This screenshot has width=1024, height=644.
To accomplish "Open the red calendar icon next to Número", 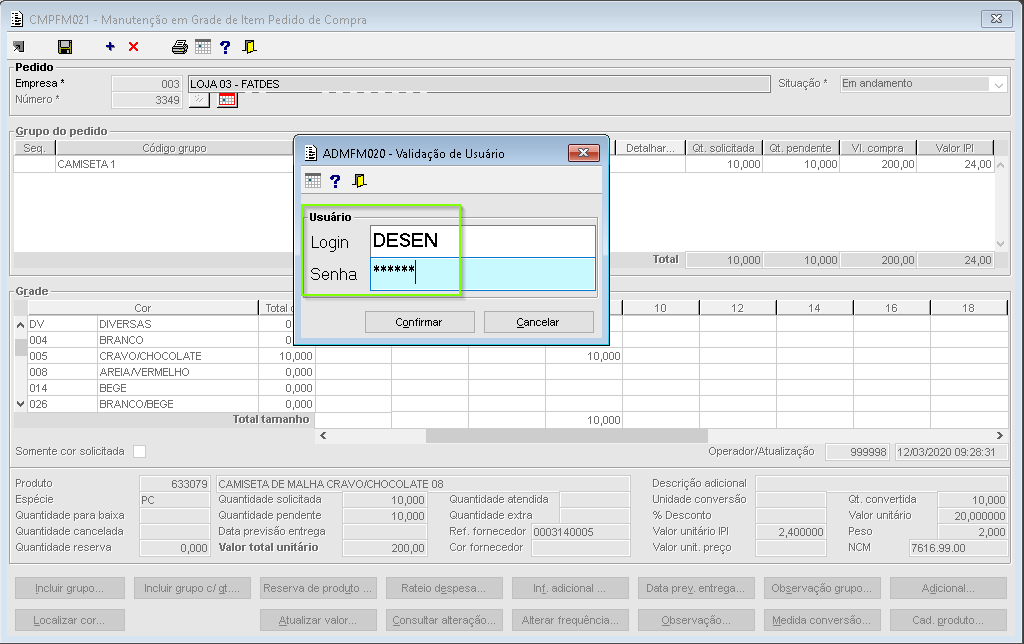I will pos(227,100).
